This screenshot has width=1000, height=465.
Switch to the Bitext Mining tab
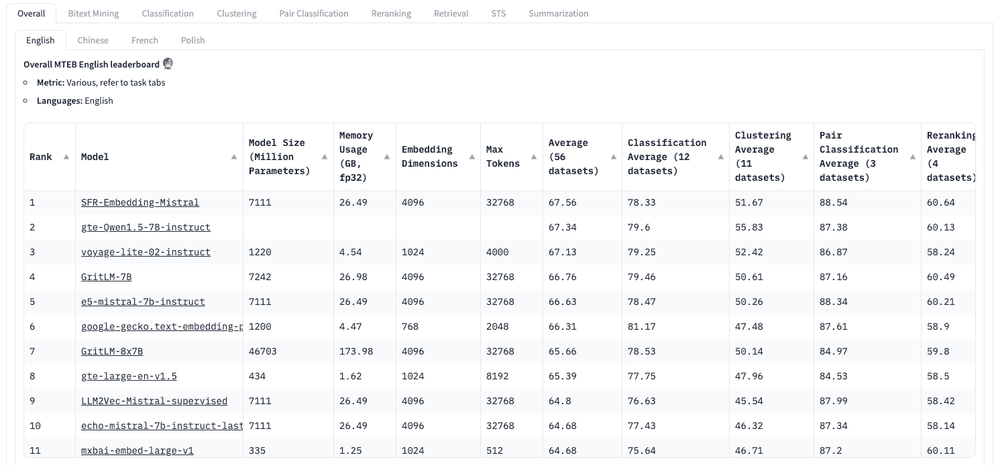tap(93, 14)
